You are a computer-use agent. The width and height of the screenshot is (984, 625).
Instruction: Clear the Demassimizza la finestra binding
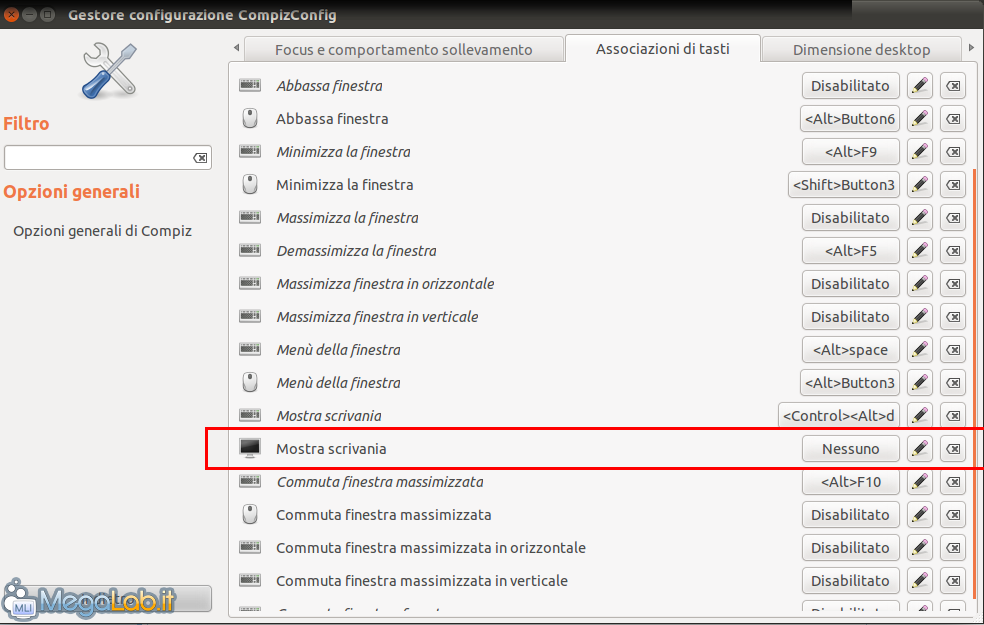coord(953,251)
